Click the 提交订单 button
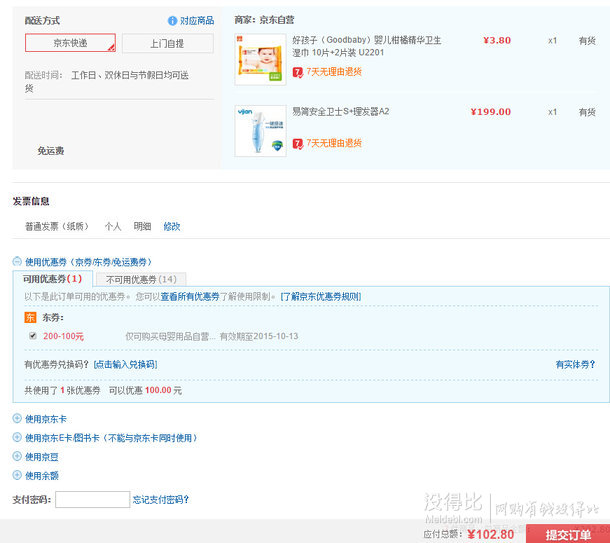Image resolution: width=610 pixels, height=543 pixels. tap(568, 534)
